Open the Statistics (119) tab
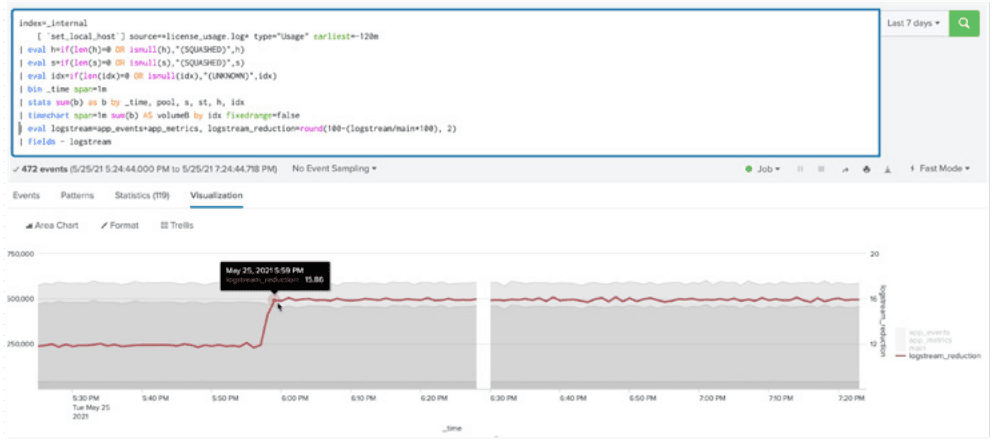The height and width of the screenshot is (440, 994). tap(143, 196)
